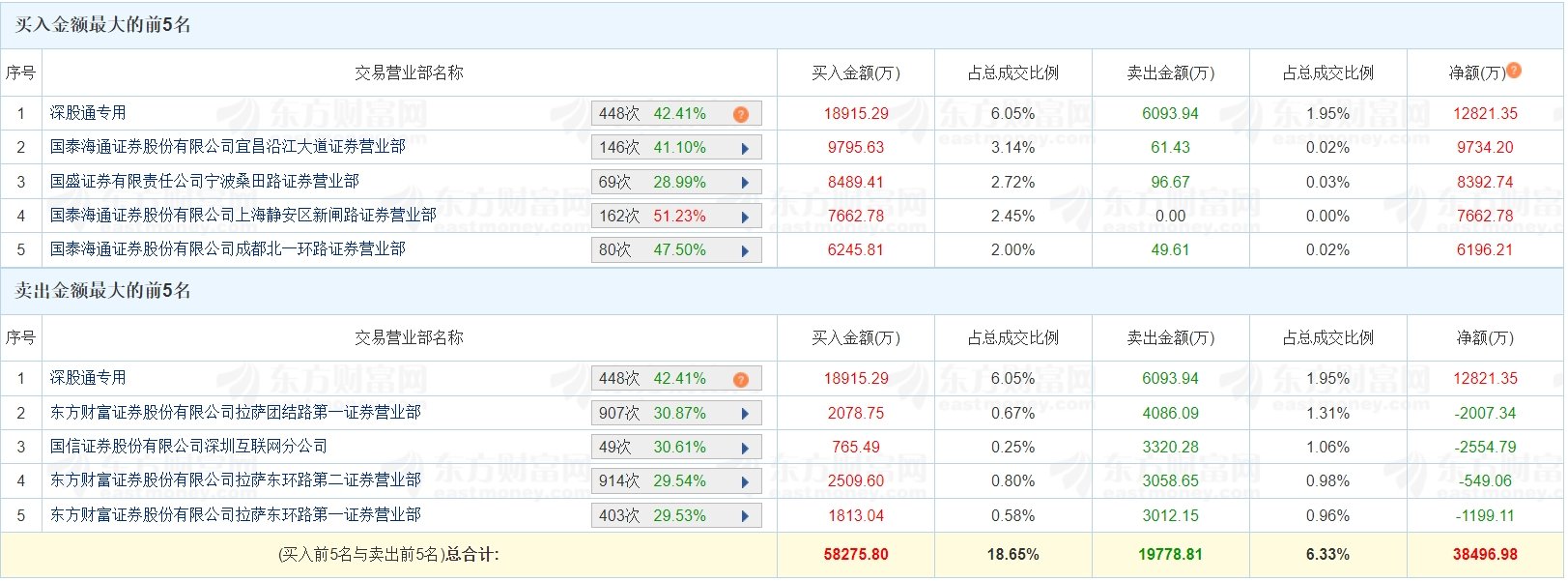Open 深股通专用 link in the top-sell table
This screenshot has height=581, width=1568.
[88, 378]
